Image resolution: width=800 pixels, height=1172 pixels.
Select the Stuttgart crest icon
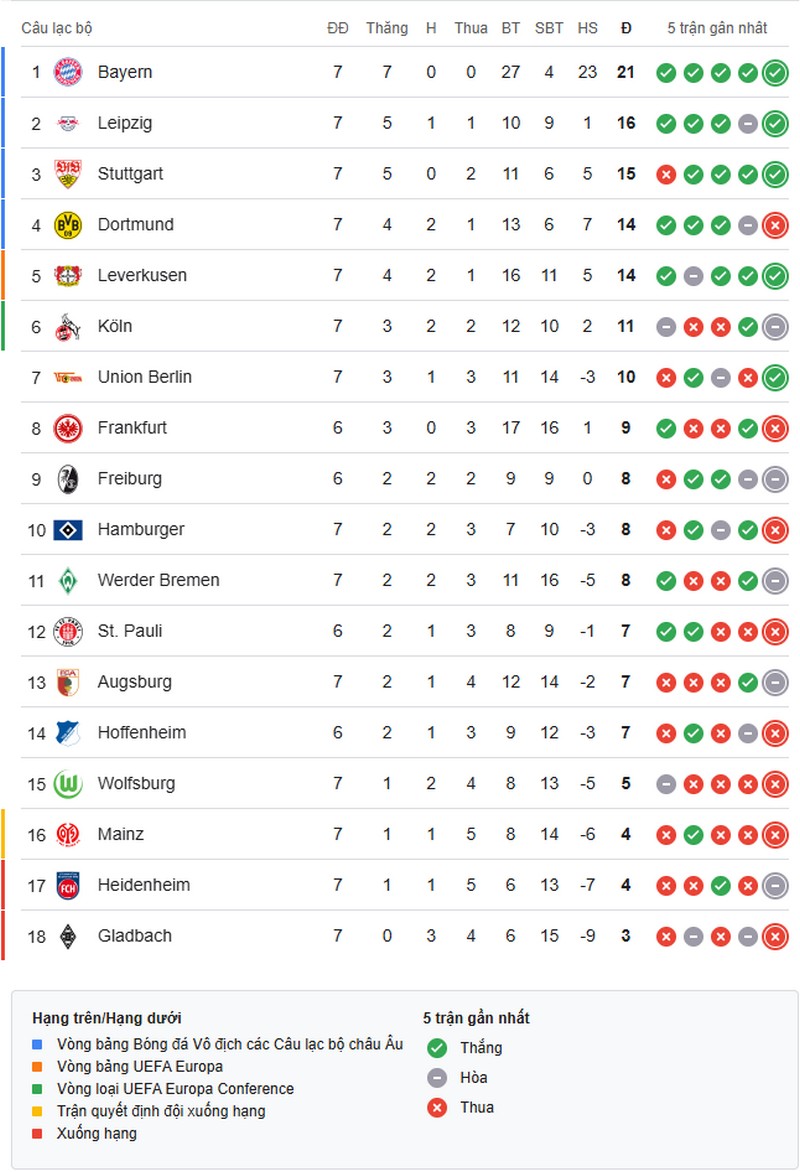pos(68,174)
